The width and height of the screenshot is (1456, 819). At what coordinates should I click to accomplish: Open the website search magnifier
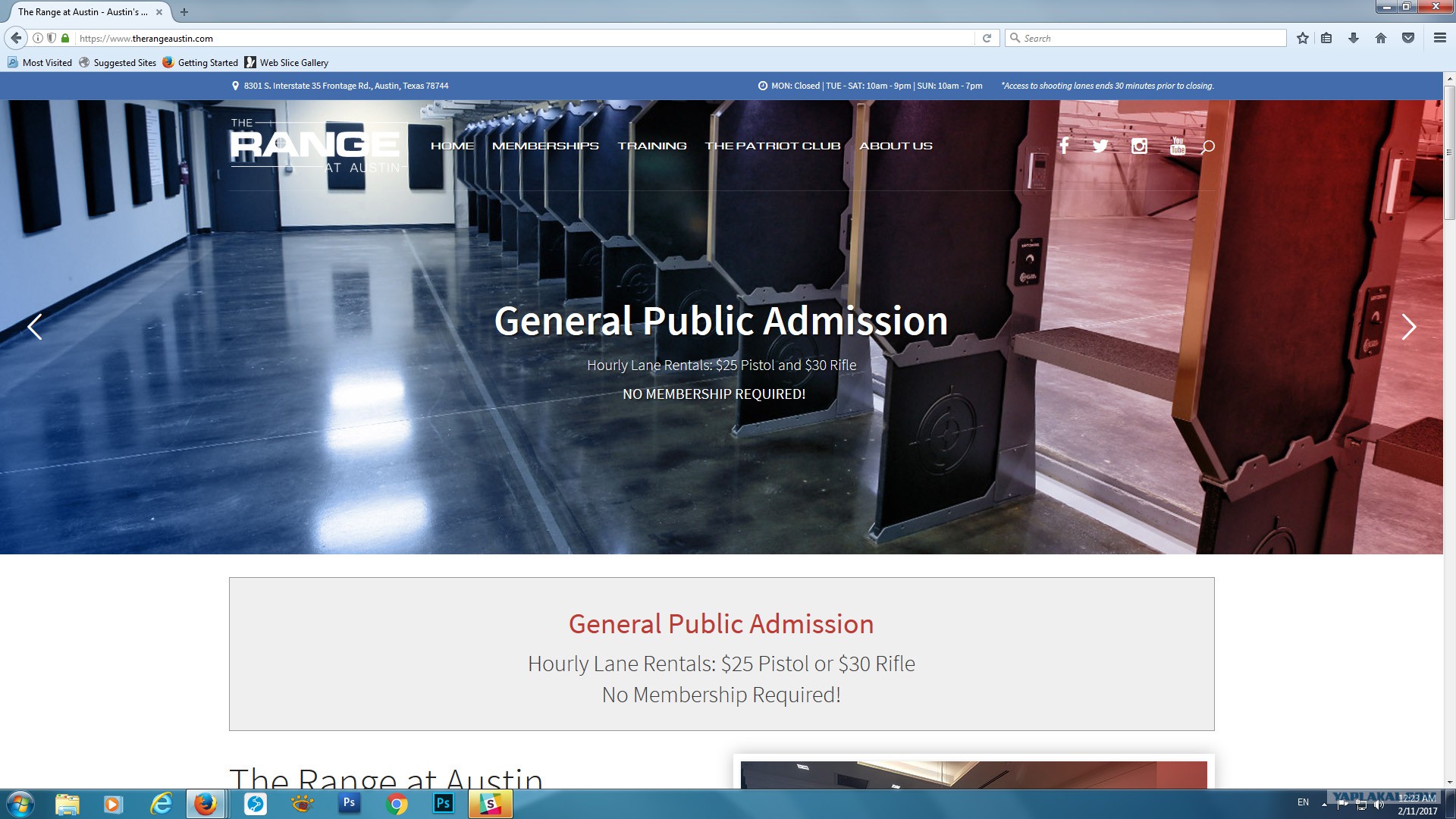(1208, 146)
